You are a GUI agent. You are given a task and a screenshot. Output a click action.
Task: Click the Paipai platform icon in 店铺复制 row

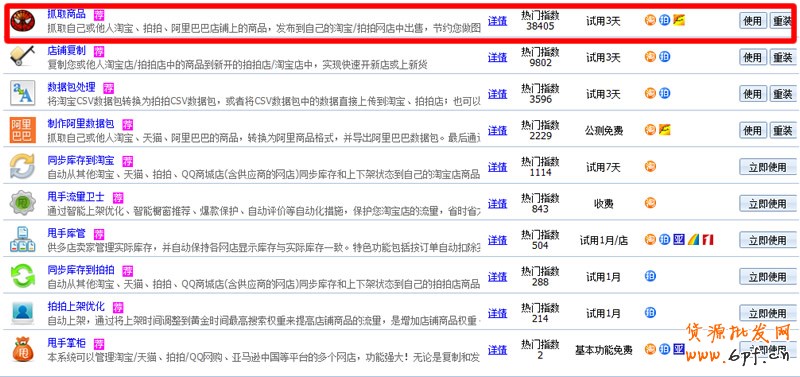(x=664, y=57)
